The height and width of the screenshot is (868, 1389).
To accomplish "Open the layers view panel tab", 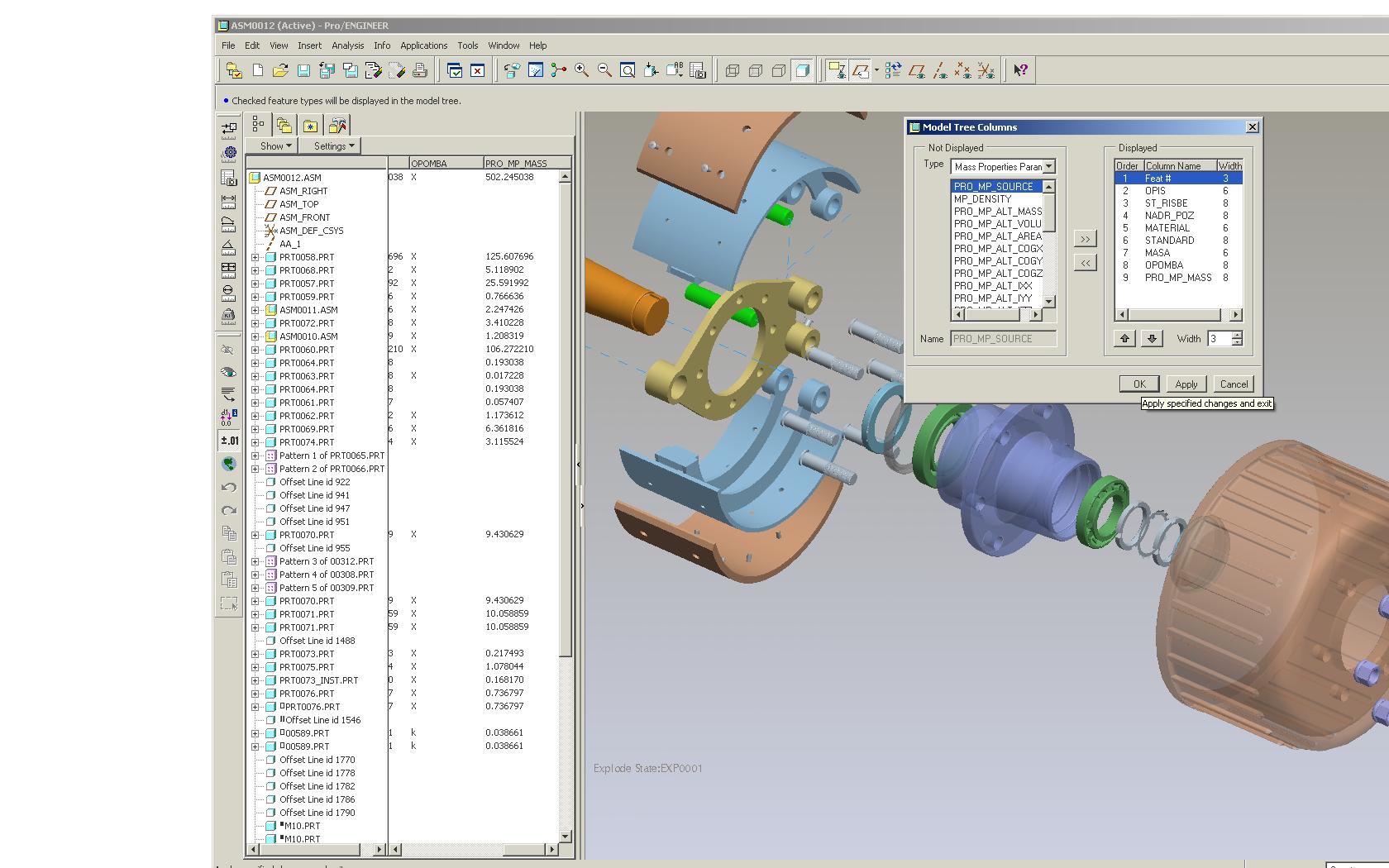I will tap(284, 125).
